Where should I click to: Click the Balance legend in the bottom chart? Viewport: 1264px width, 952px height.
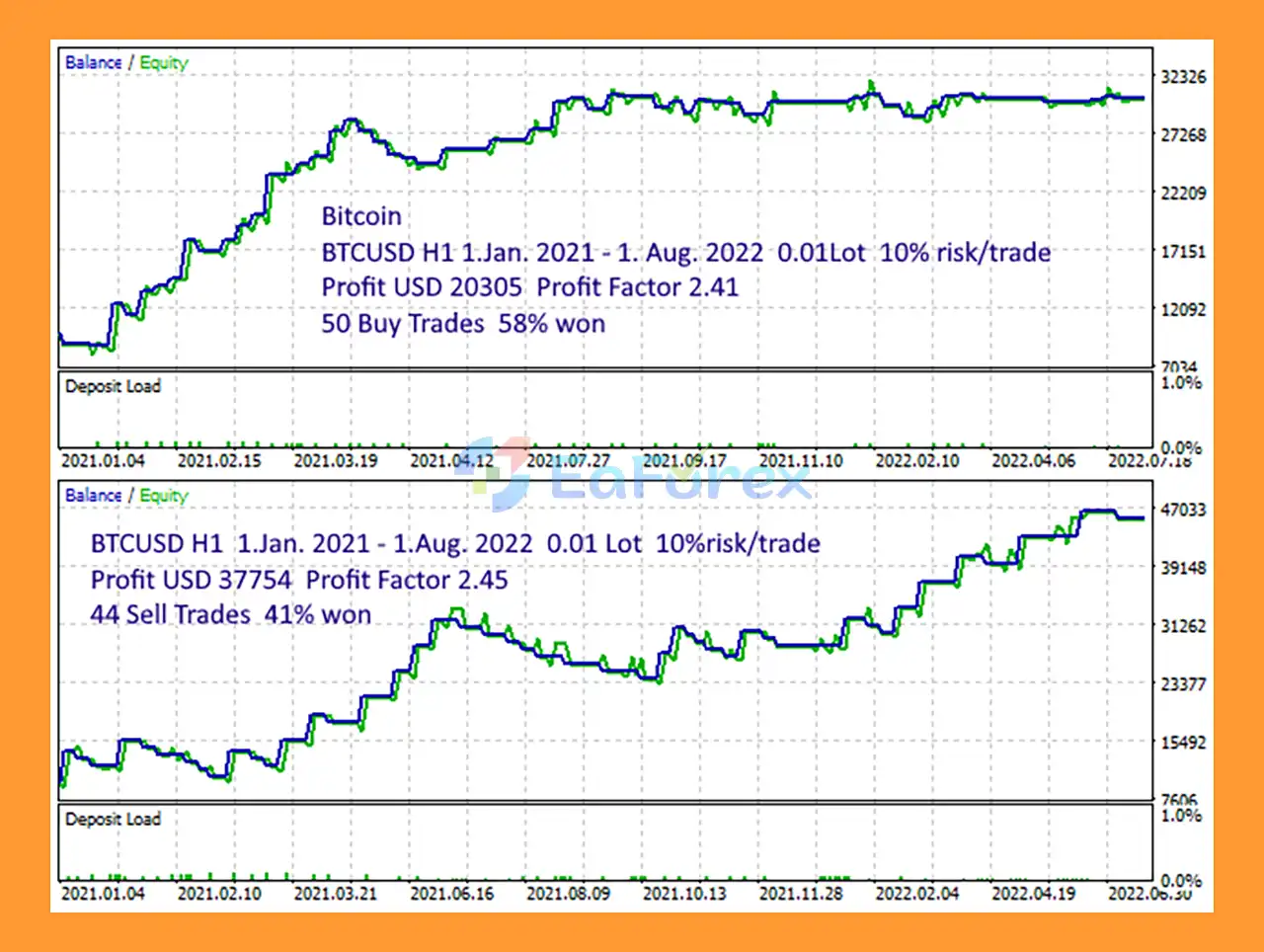94,496
